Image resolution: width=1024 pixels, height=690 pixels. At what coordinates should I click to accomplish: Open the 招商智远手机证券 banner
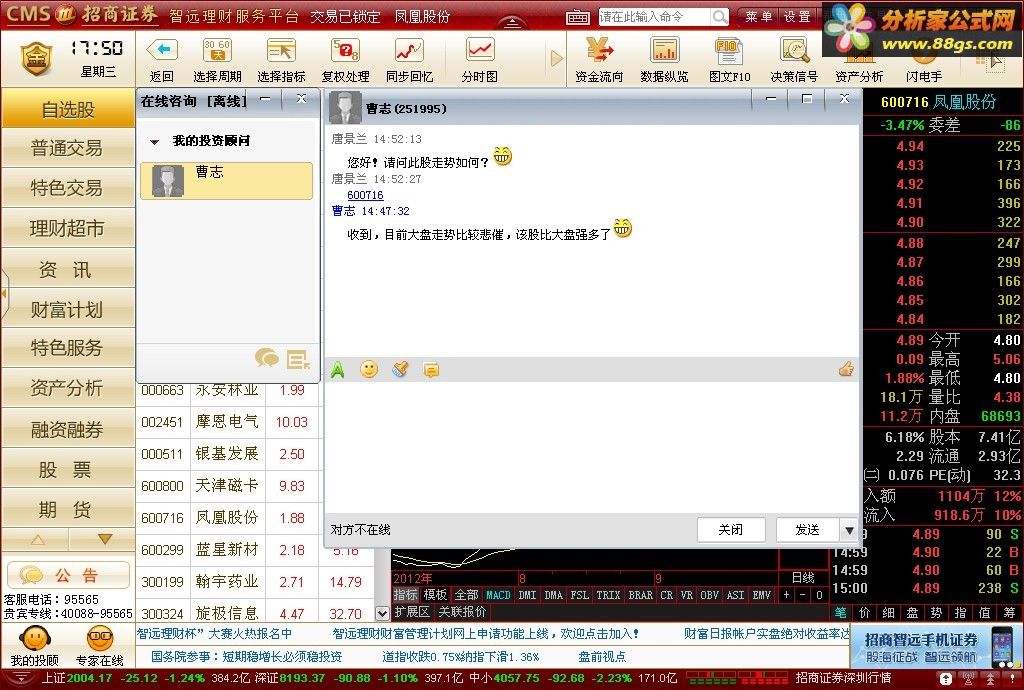coord(935,646)
